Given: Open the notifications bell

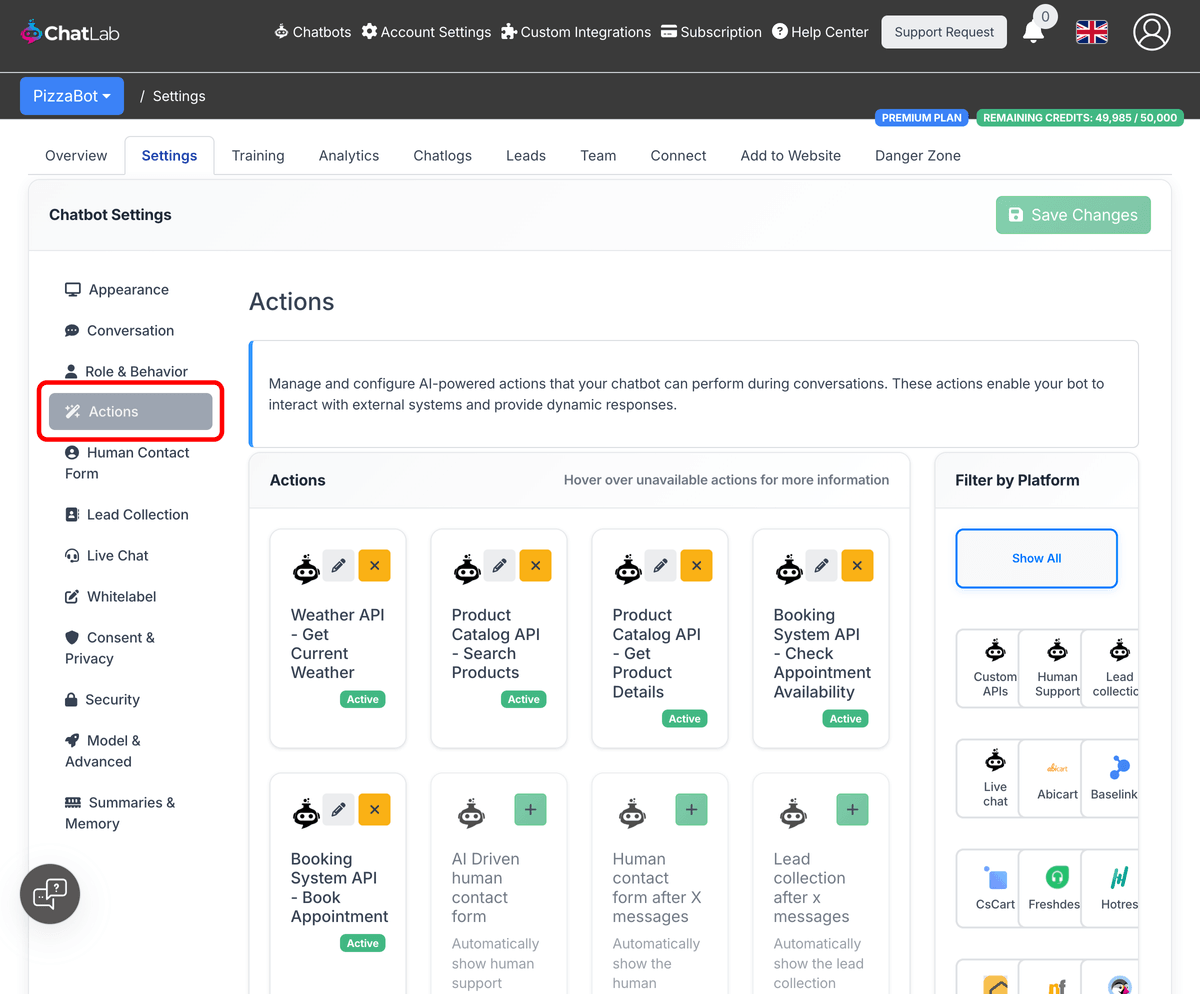Looking at the screenshot, I should click(x=1035, y=32).
